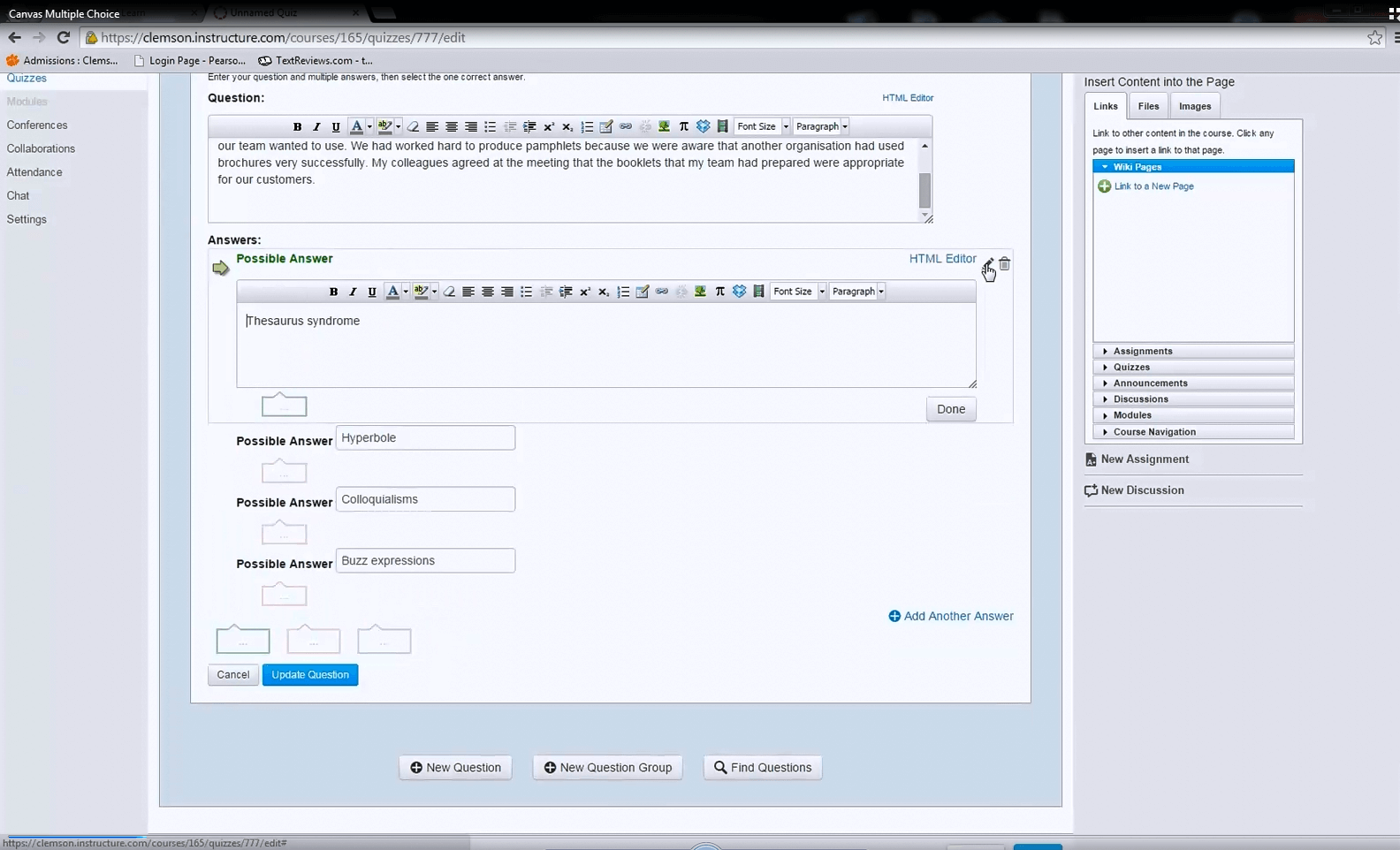Embed an image in the Possible Answer editor
The height and width of the screenshot is (850, 1400).
click(x=700, y=292)
